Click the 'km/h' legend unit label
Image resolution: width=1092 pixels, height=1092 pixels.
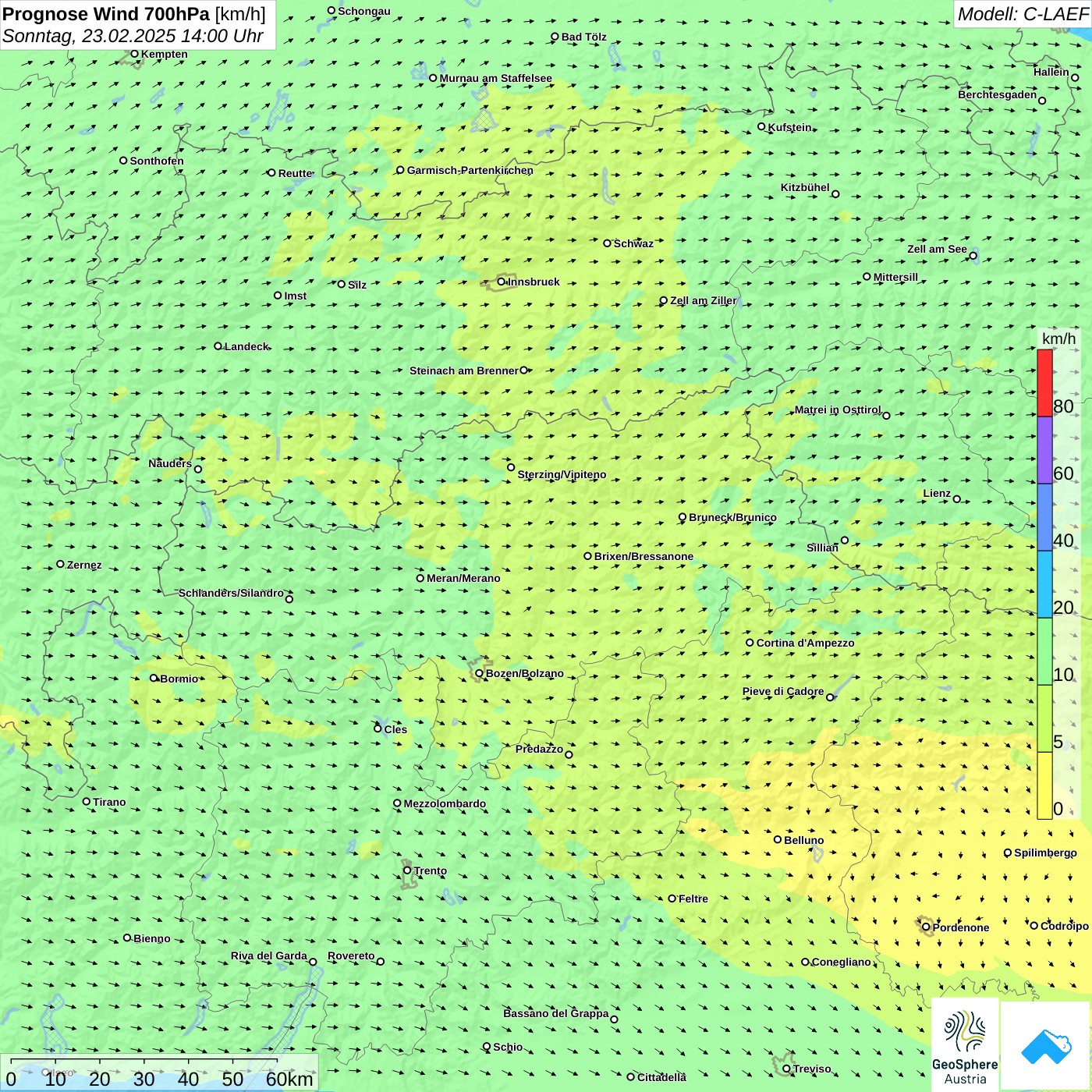tap(1058, 339)
